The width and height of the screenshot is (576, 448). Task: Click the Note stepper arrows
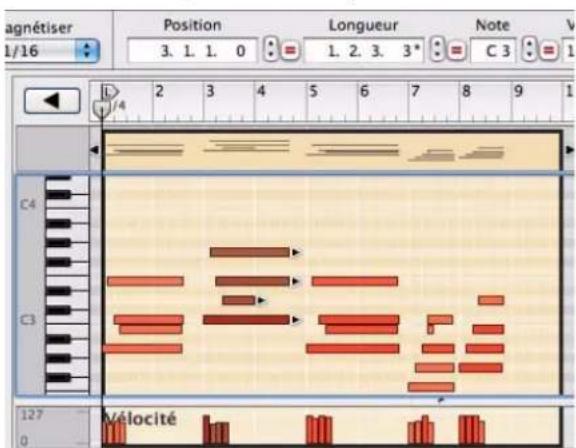point(529,49)
